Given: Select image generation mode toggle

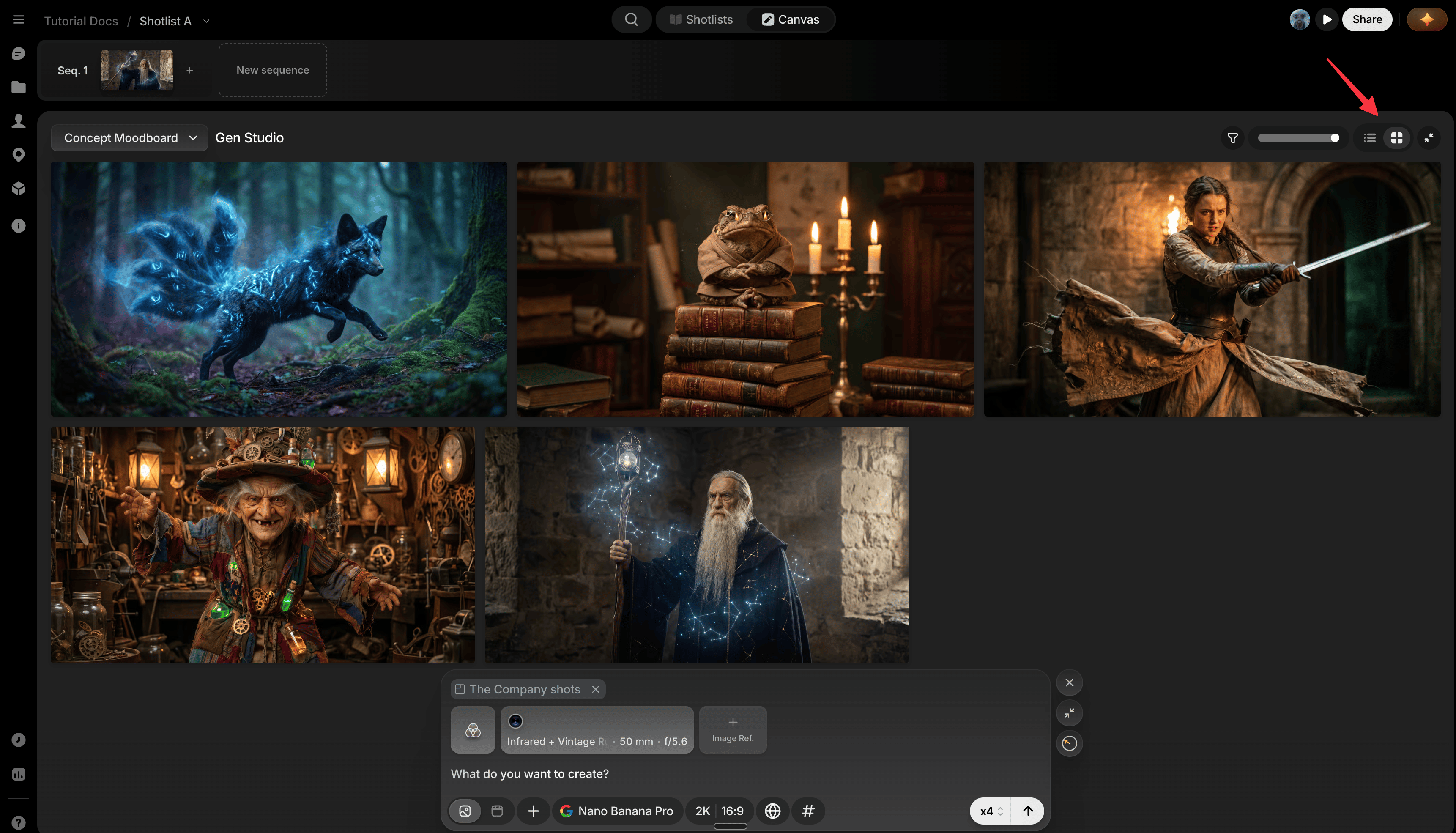Looking at the screenshot, I should point(465,811).
